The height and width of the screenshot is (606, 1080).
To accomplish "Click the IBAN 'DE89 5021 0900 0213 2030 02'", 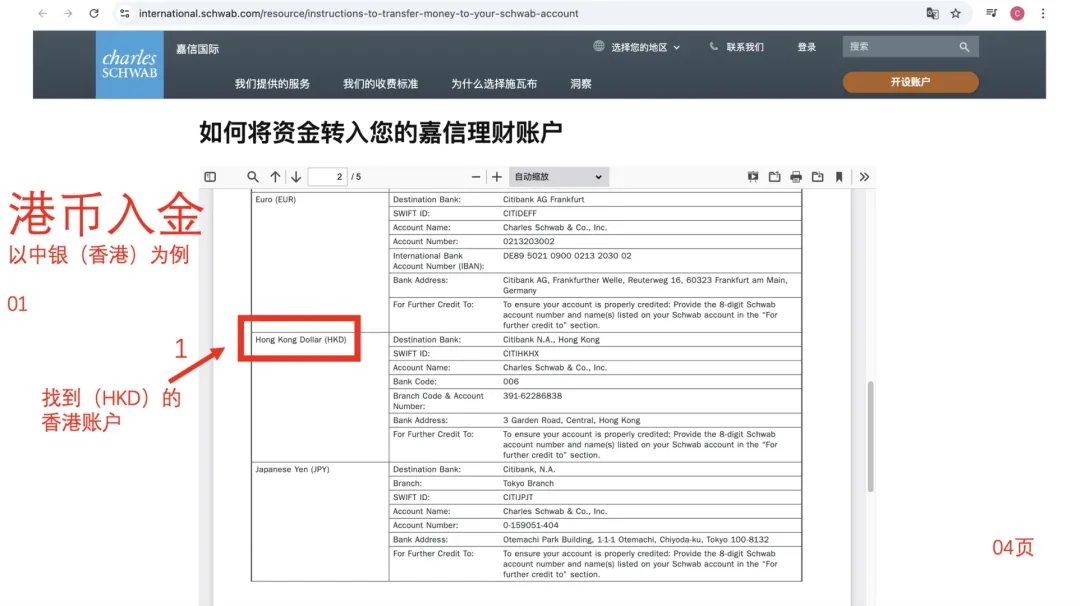I will (567, 255).
